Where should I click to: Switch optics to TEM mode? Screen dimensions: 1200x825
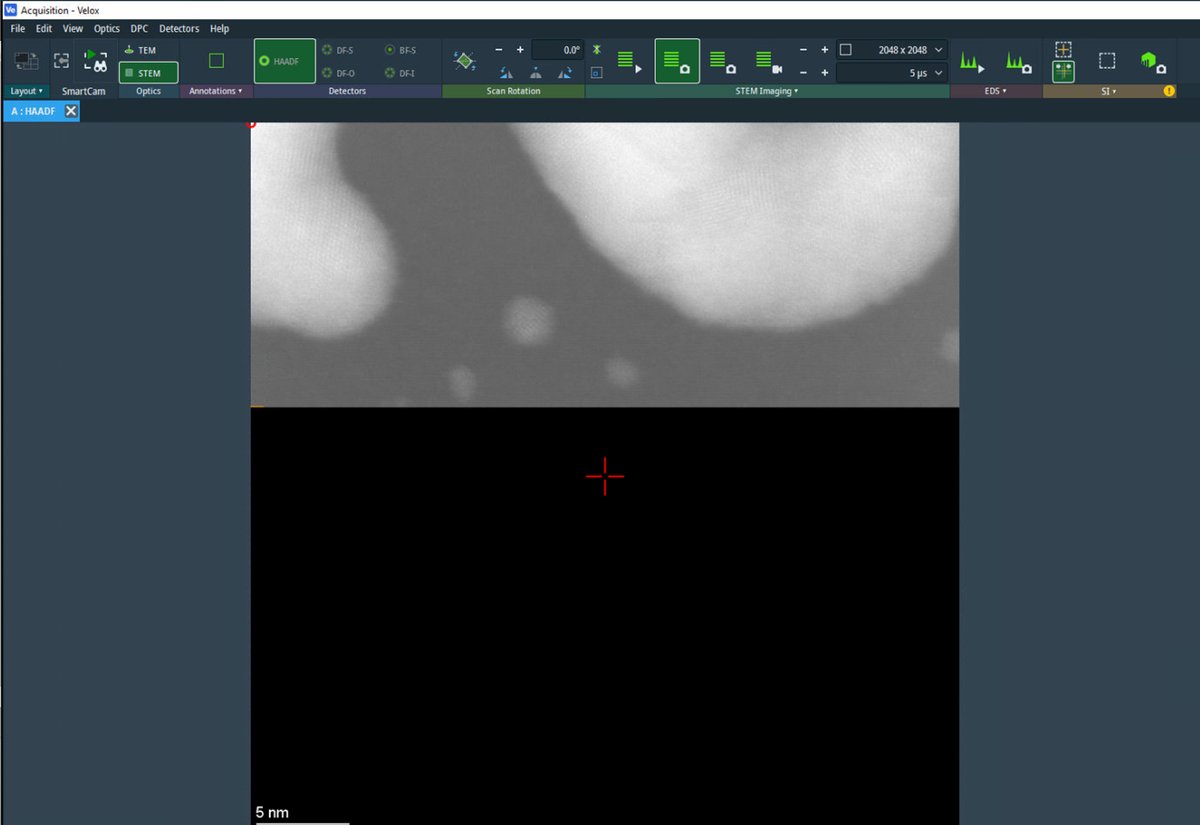point(140,50)
